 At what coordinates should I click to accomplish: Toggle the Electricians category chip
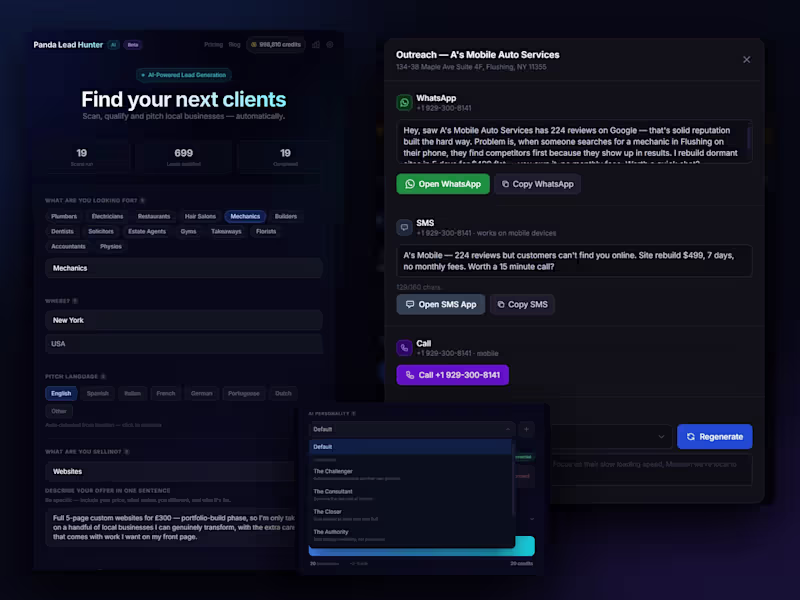[107, 216]
